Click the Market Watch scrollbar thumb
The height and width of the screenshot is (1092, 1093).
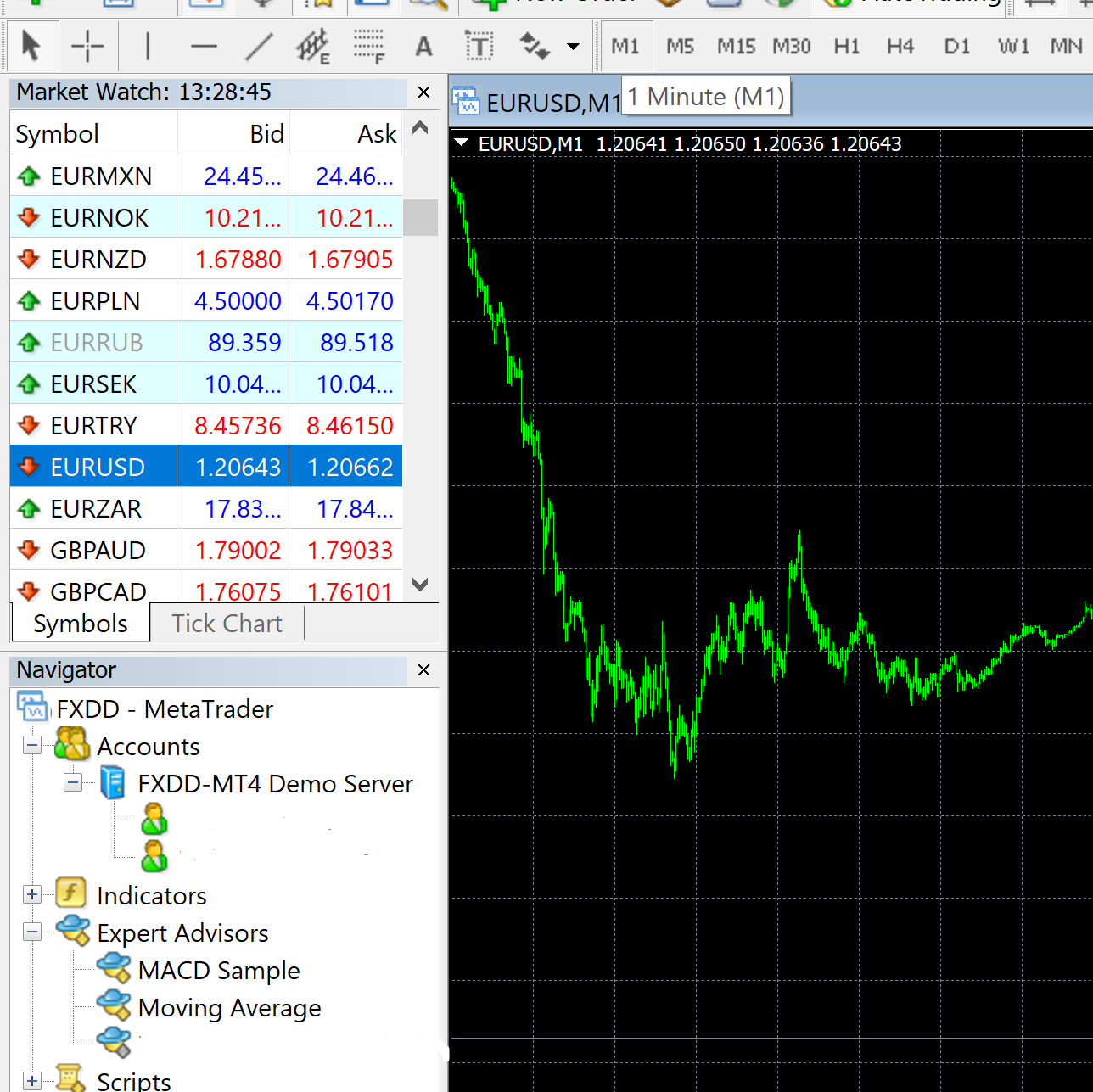click(420, 217)
